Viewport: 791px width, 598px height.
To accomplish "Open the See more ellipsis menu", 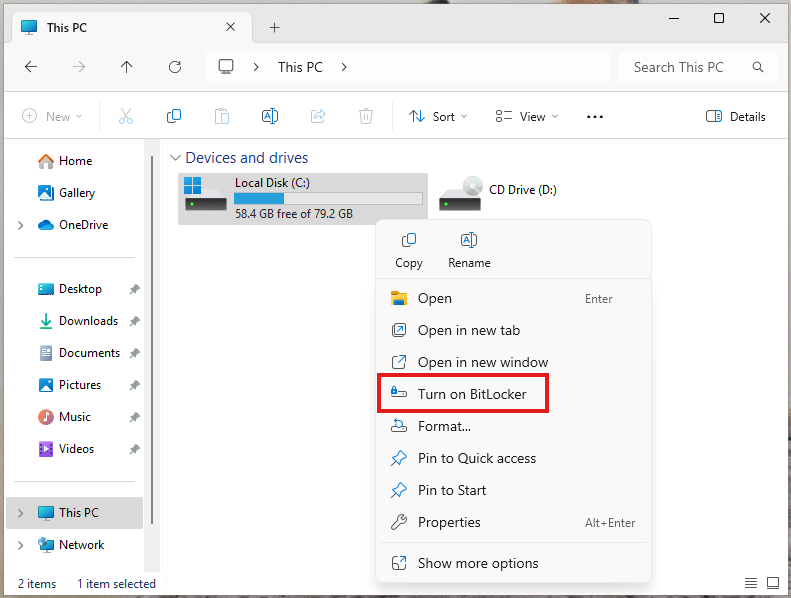I will coord(595,117).
